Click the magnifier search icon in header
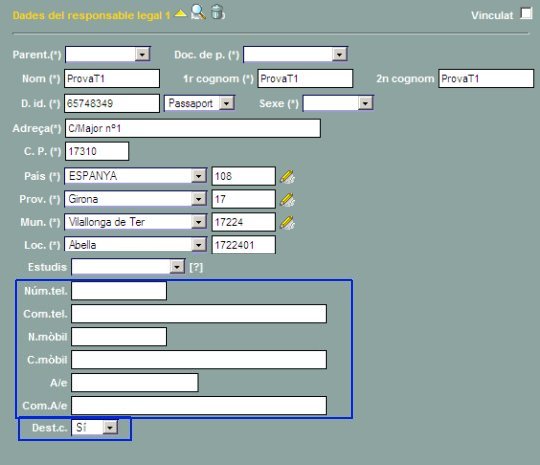The width and height of the screenshot is (540, 465). point(198,12)
